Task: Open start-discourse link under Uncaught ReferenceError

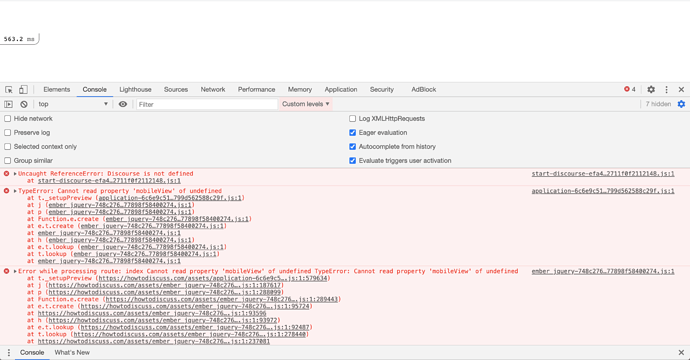Action: pos(109,181)
